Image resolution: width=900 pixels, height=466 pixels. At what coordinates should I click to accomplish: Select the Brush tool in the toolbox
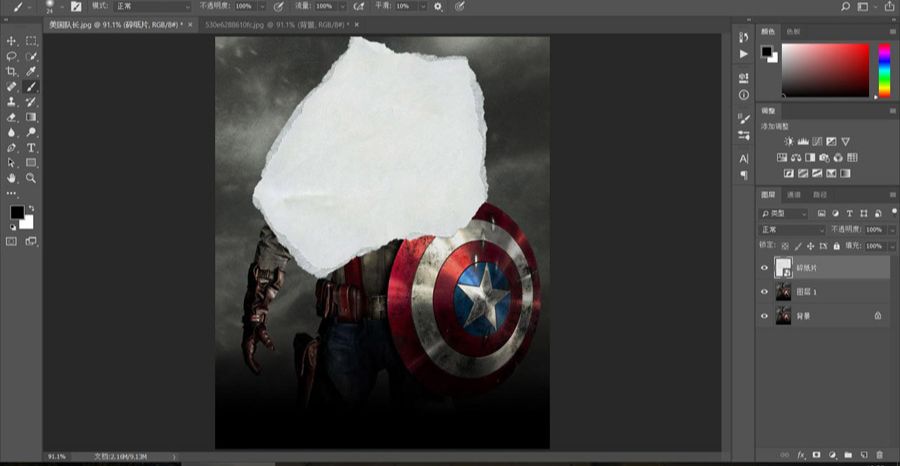click(31, 87)
